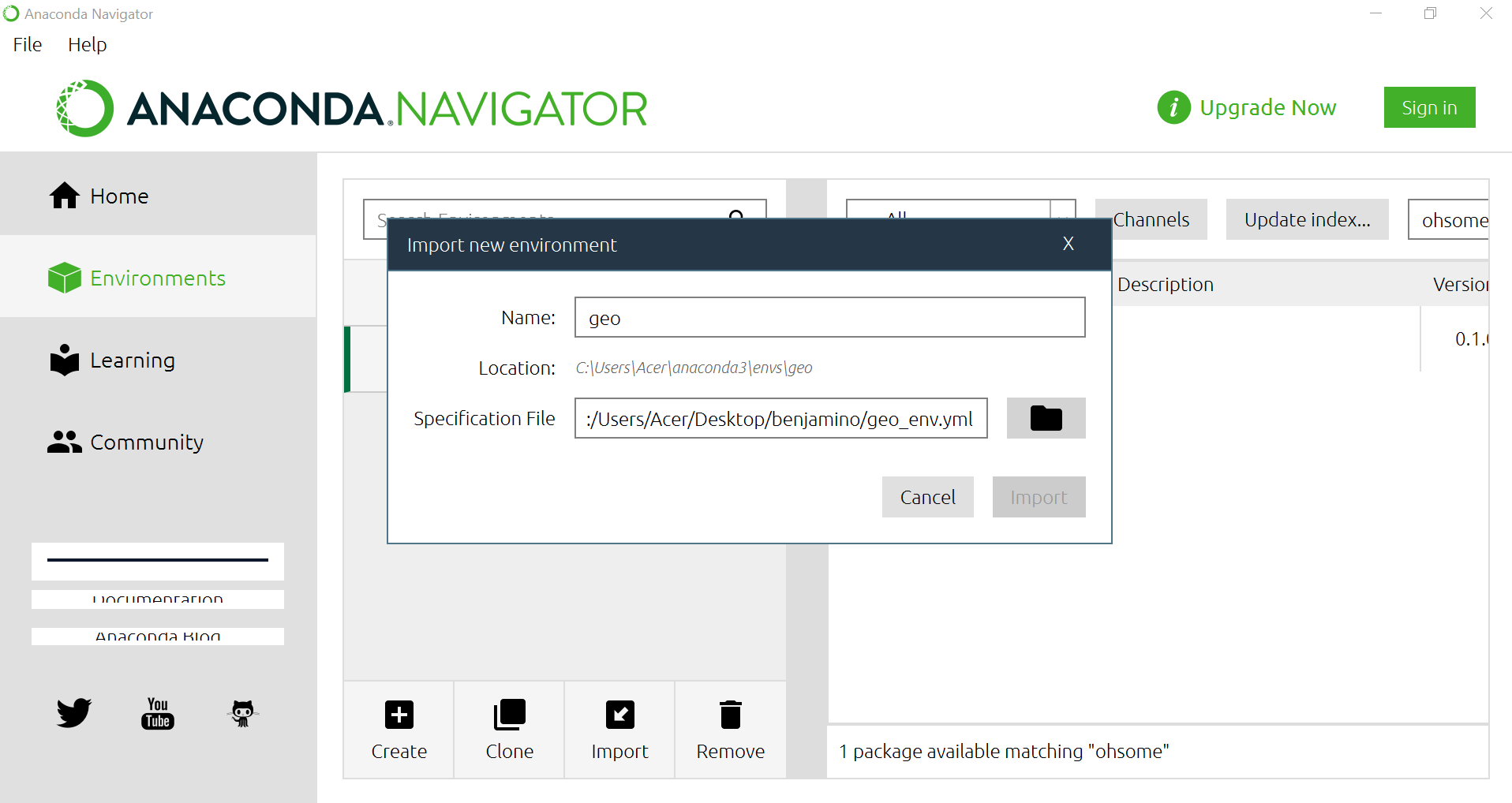The width and height of the screenshot is (1512, 803).
Task: Click the '1 package available matching' status text
Action: coord(1004,751)
